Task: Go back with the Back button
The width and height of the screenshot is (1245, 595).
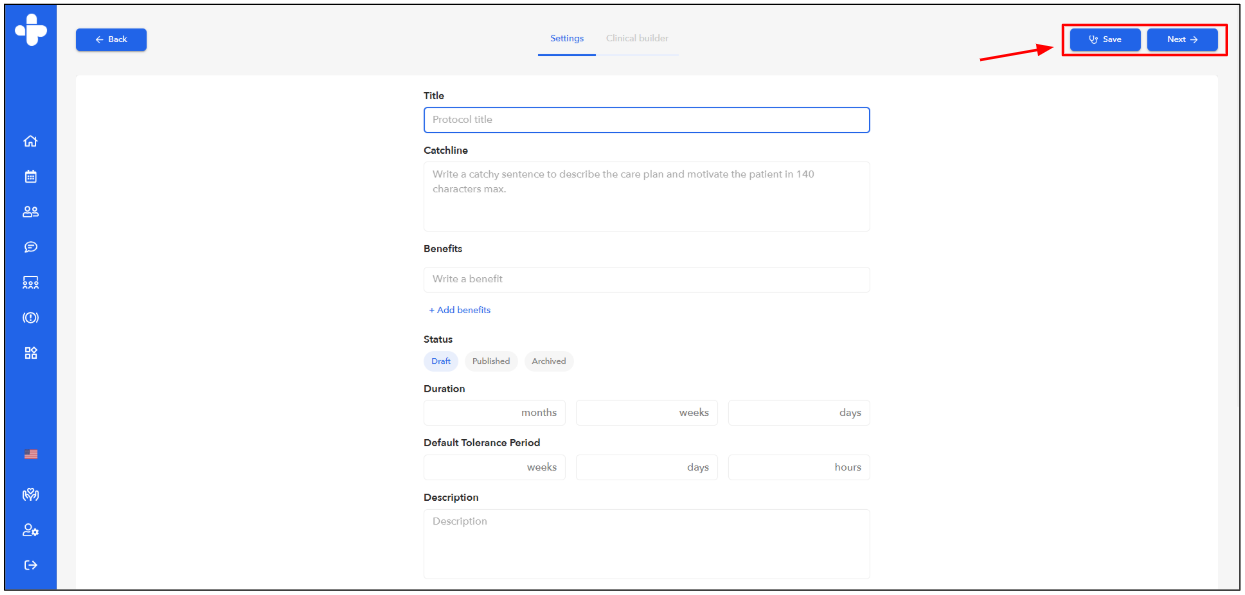Action: 111,39
